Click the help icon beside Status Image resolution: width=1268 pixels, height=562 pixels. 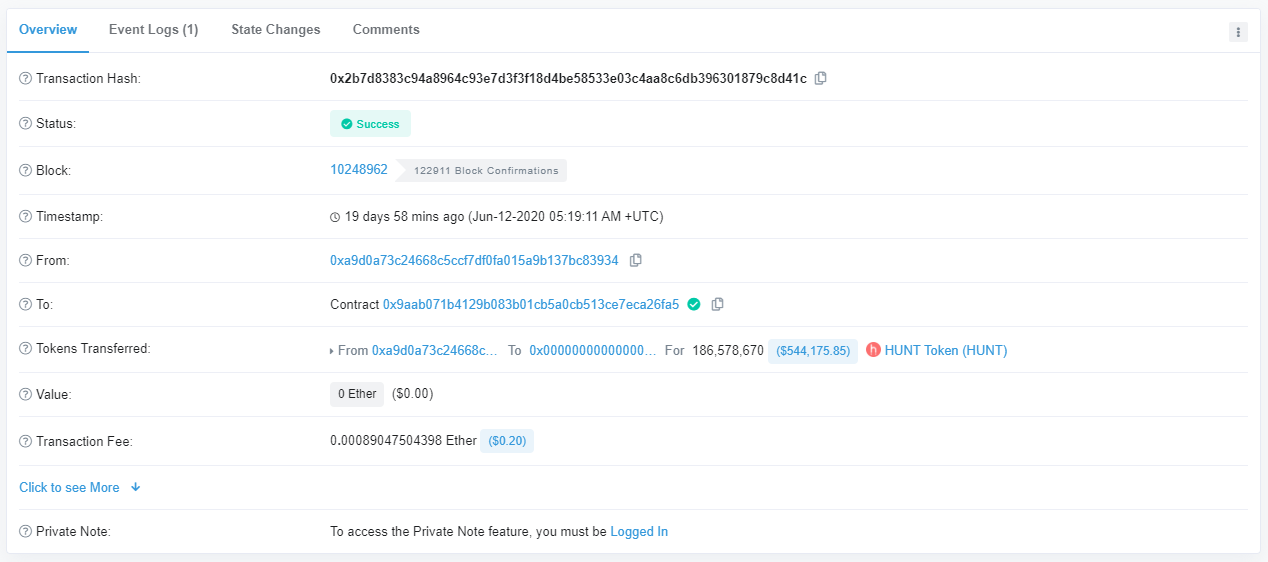point(26,124)
